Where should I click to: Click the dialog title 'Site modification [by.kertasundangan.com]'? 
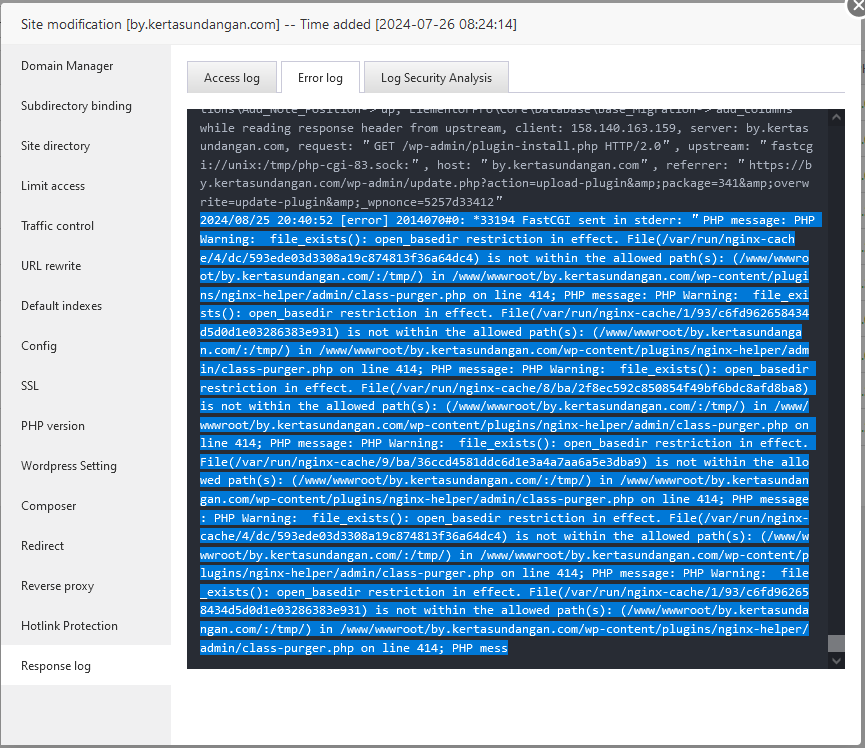151,24
